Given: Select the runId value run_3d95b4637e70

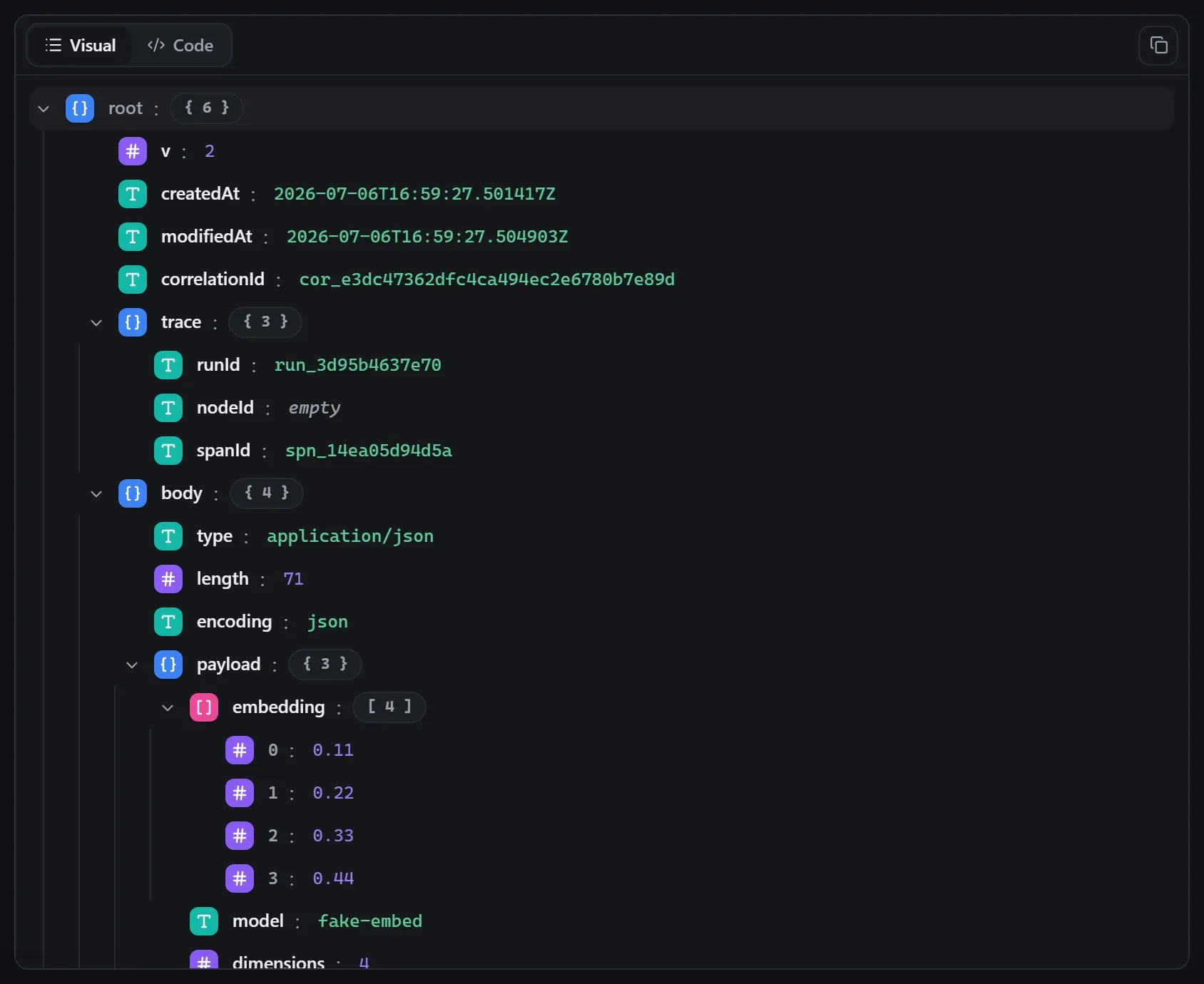Looking at the screenshot, I should 358,365.
